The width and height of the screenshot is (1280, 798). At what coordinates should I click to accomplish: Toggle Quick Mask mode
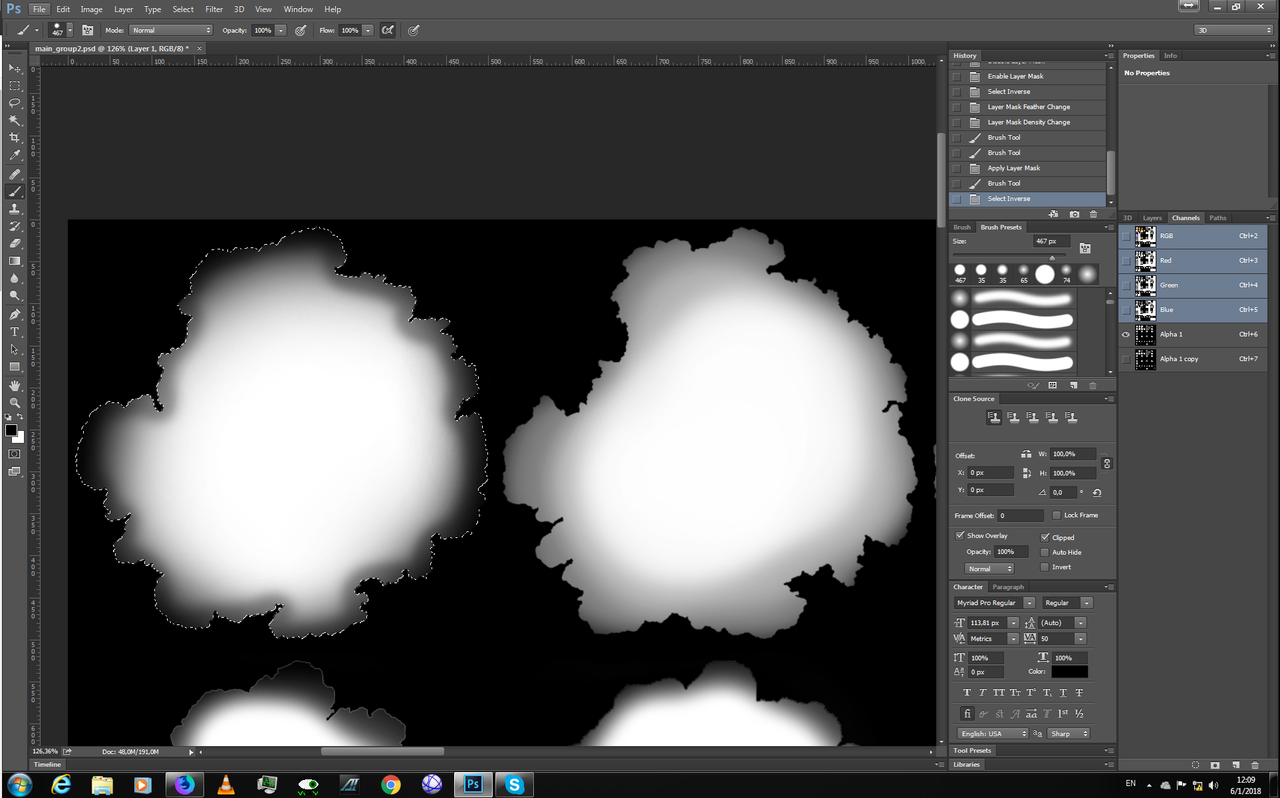[x=14, y=454]
